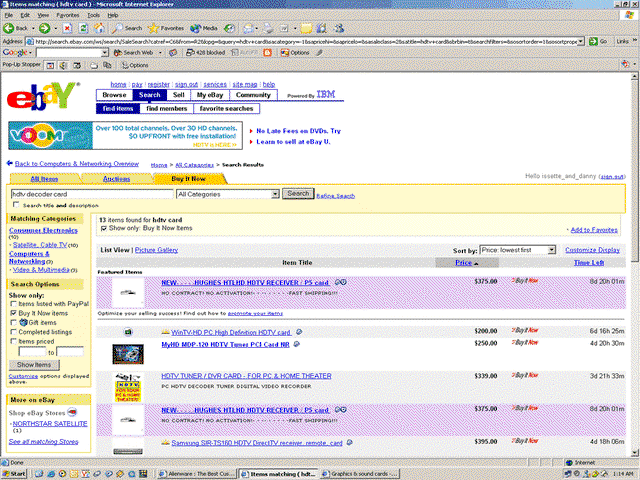Open the Tools menu
The width and height of the screenshot is (640, 480).
point(93,15)
